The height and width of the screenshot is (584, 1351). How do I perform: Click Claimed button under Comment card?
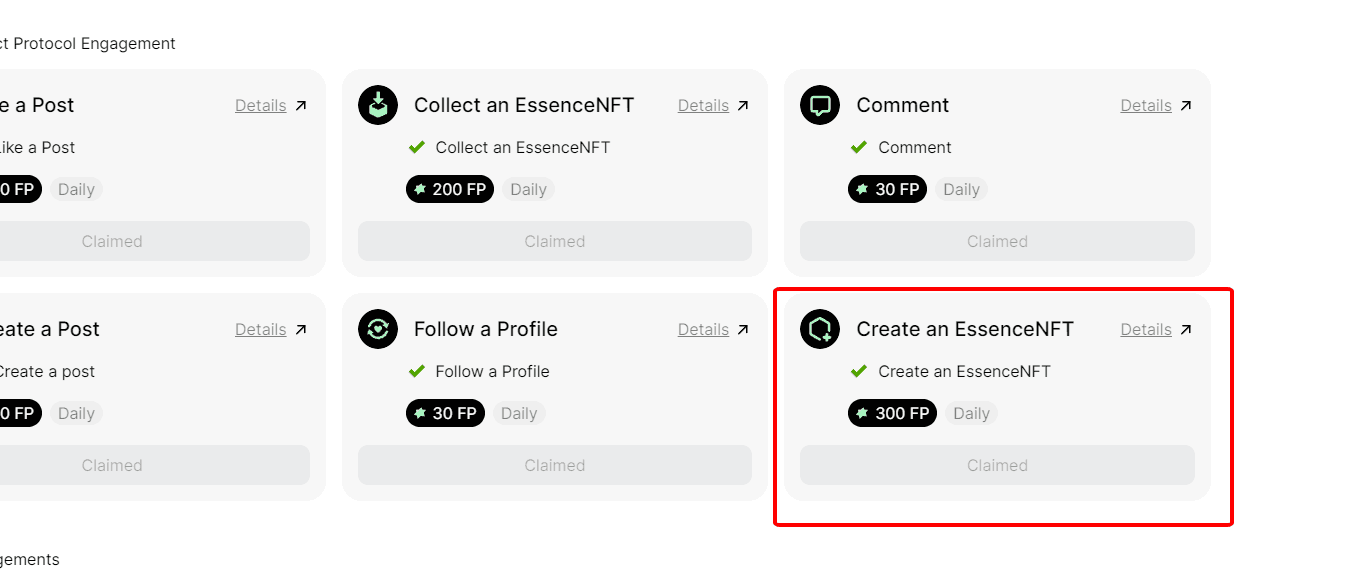click(x=997, y=241)
